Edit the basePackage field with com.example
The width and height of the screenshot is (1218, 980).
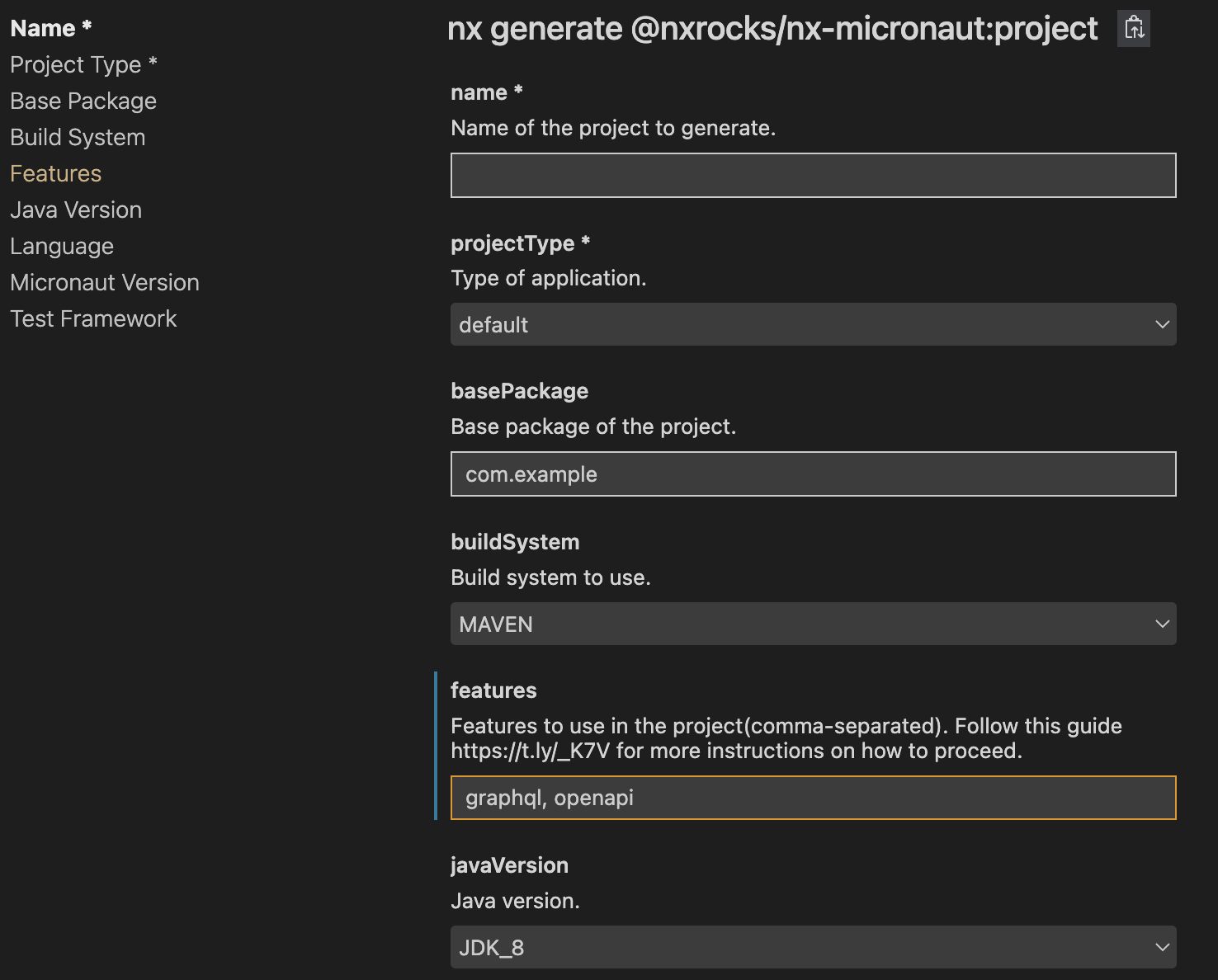[814, 474]
